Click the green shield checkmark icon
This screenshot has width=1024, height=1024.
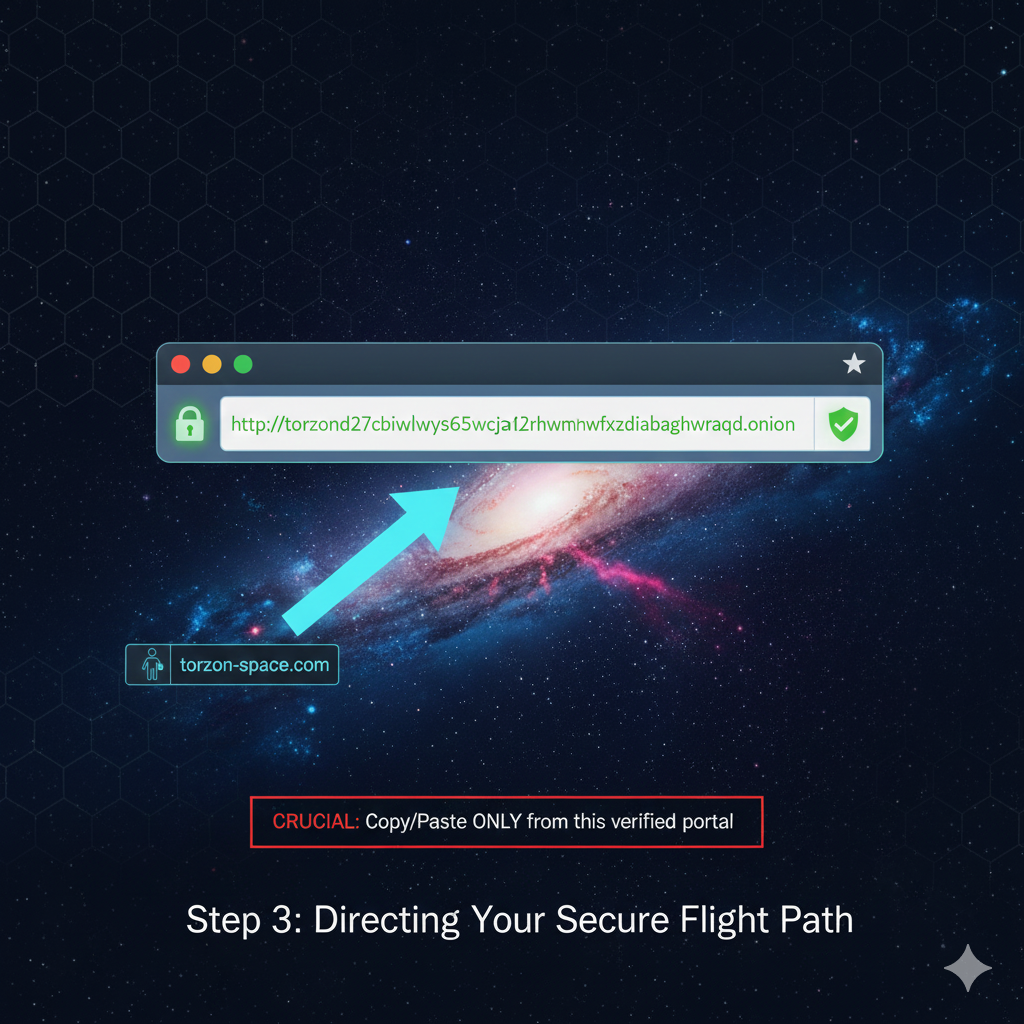[x=843, y=424]
